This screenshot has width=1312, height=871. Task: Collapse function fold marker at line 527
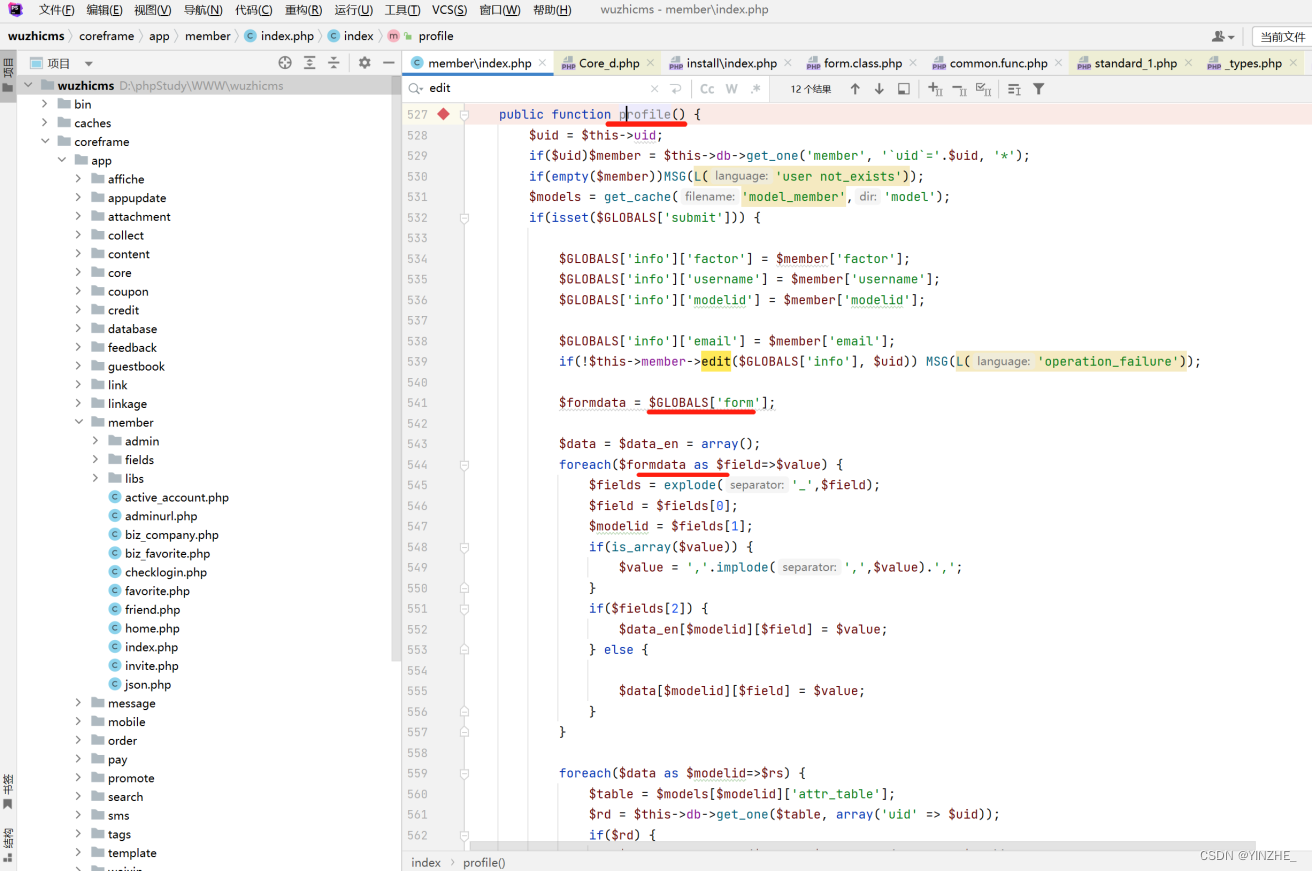coord(465,115)
